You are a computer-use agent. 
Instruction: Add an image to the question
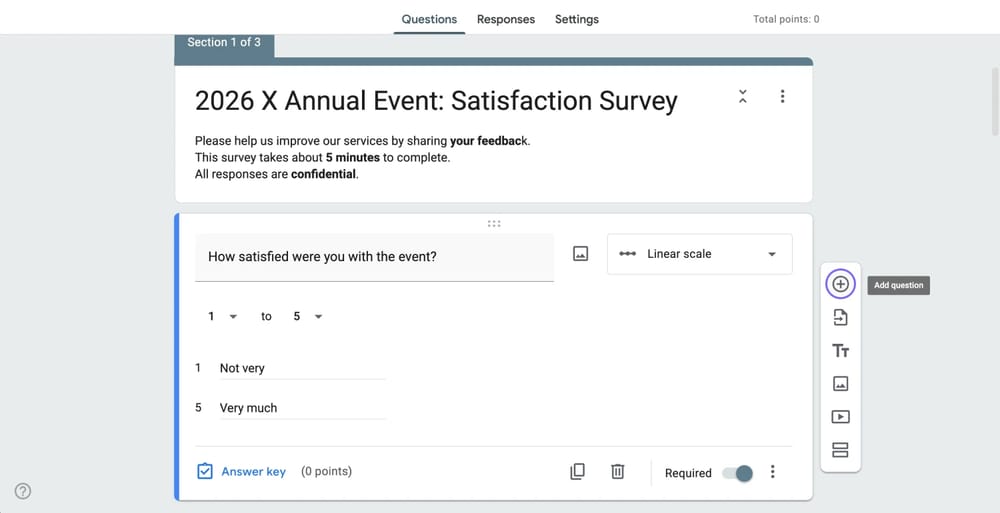pyautogui.click(x=580, y=254)
